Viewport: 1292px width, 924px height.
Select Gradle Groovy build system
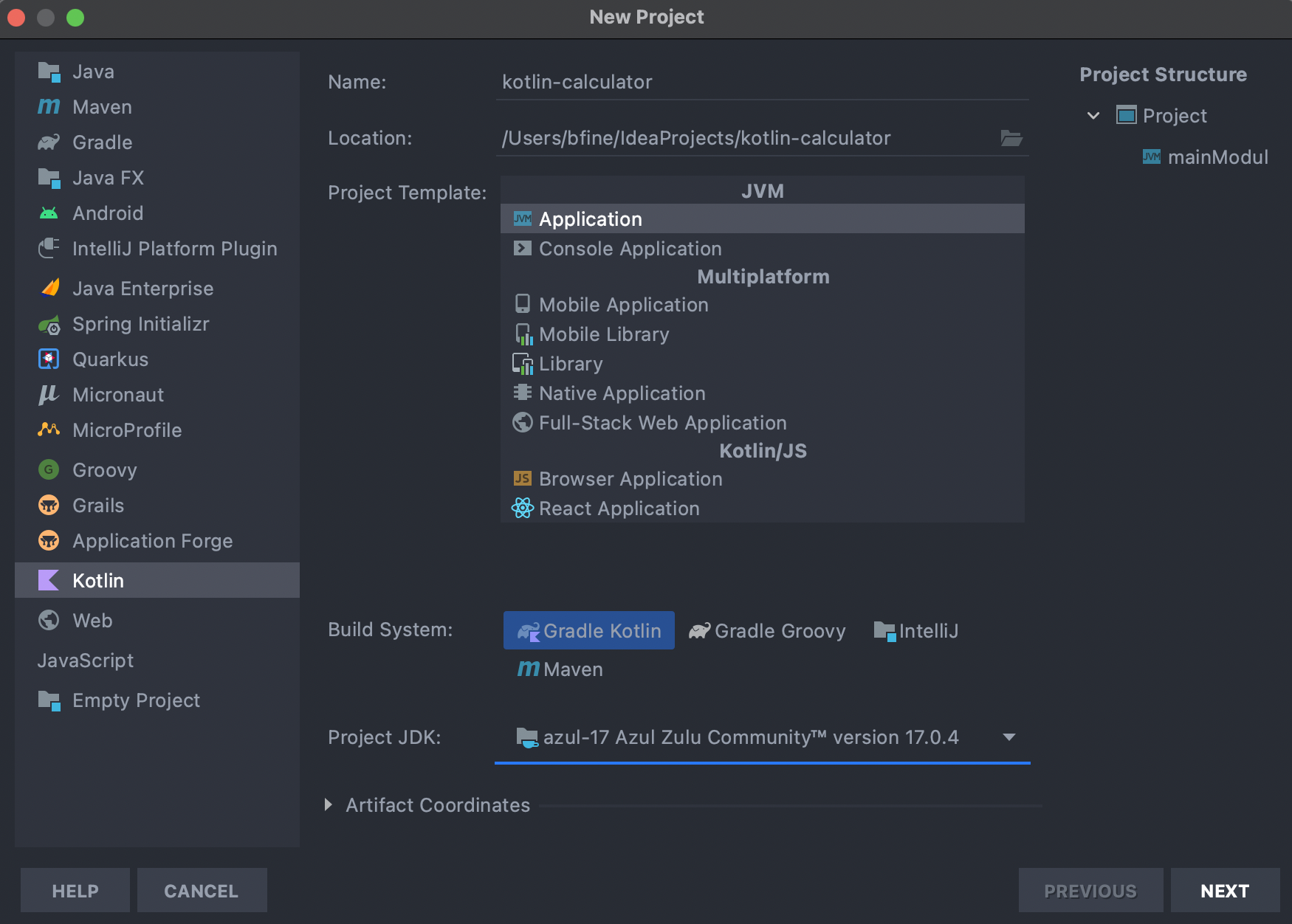click(x=767, y=631)
